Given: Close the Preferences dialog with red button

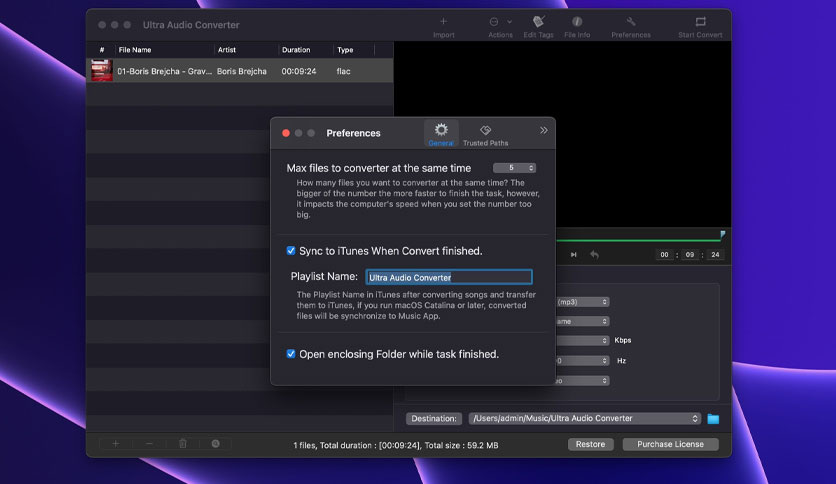Looking at the screenshot, I should pos(286,133).
